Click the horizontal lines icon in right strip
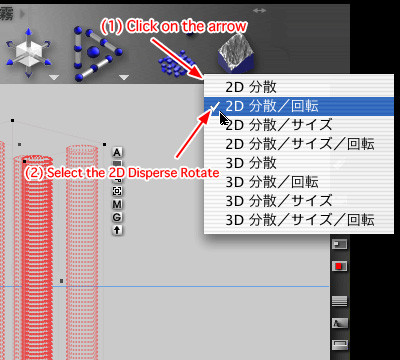This screenshot has width=400, height=360. tap(339, 301)
